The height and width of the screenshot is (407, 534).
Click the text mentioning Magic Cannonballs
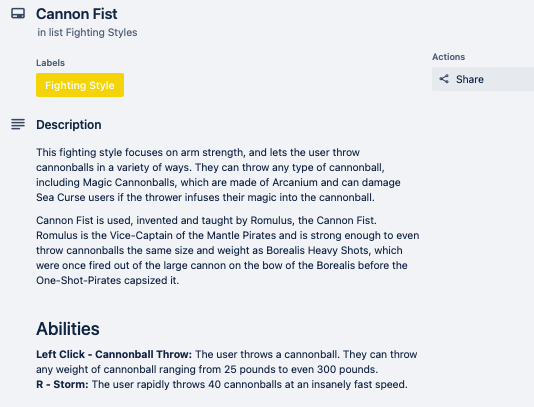click(129, 182)
